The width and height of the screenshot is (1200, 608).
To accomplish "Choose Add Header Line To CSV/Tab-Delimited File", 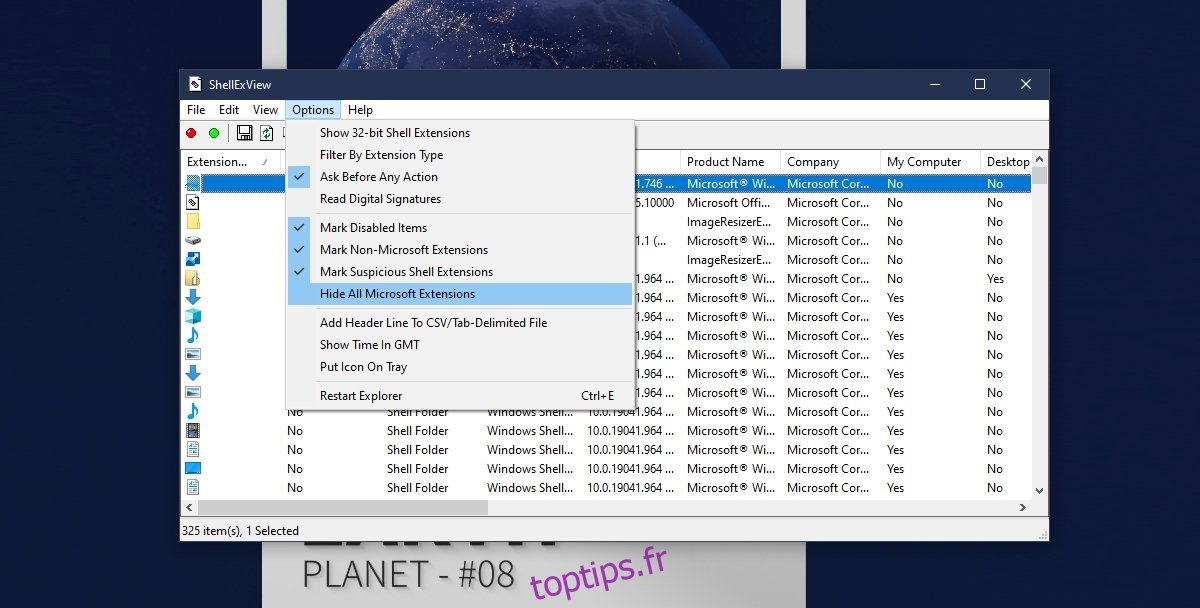I will click(x=460, y=323).
